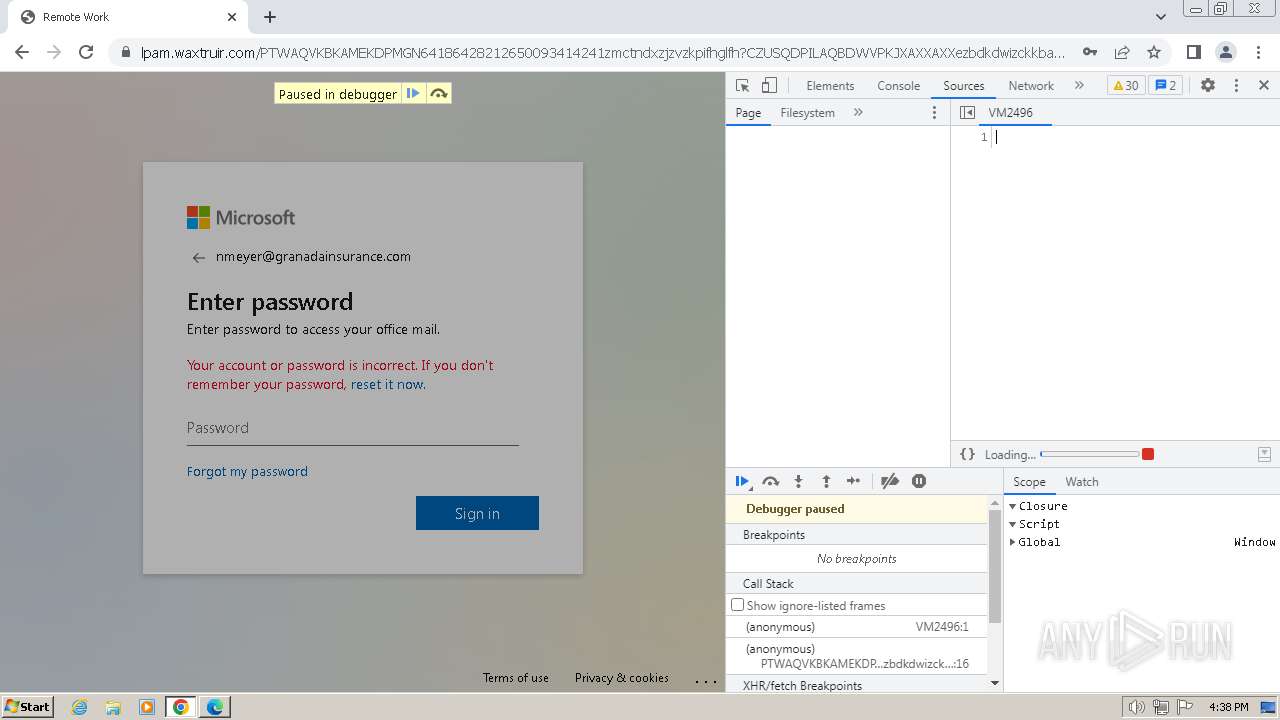Switch to the Network tab
This screenshot has height=720, width=1280.
(1031, 86)
